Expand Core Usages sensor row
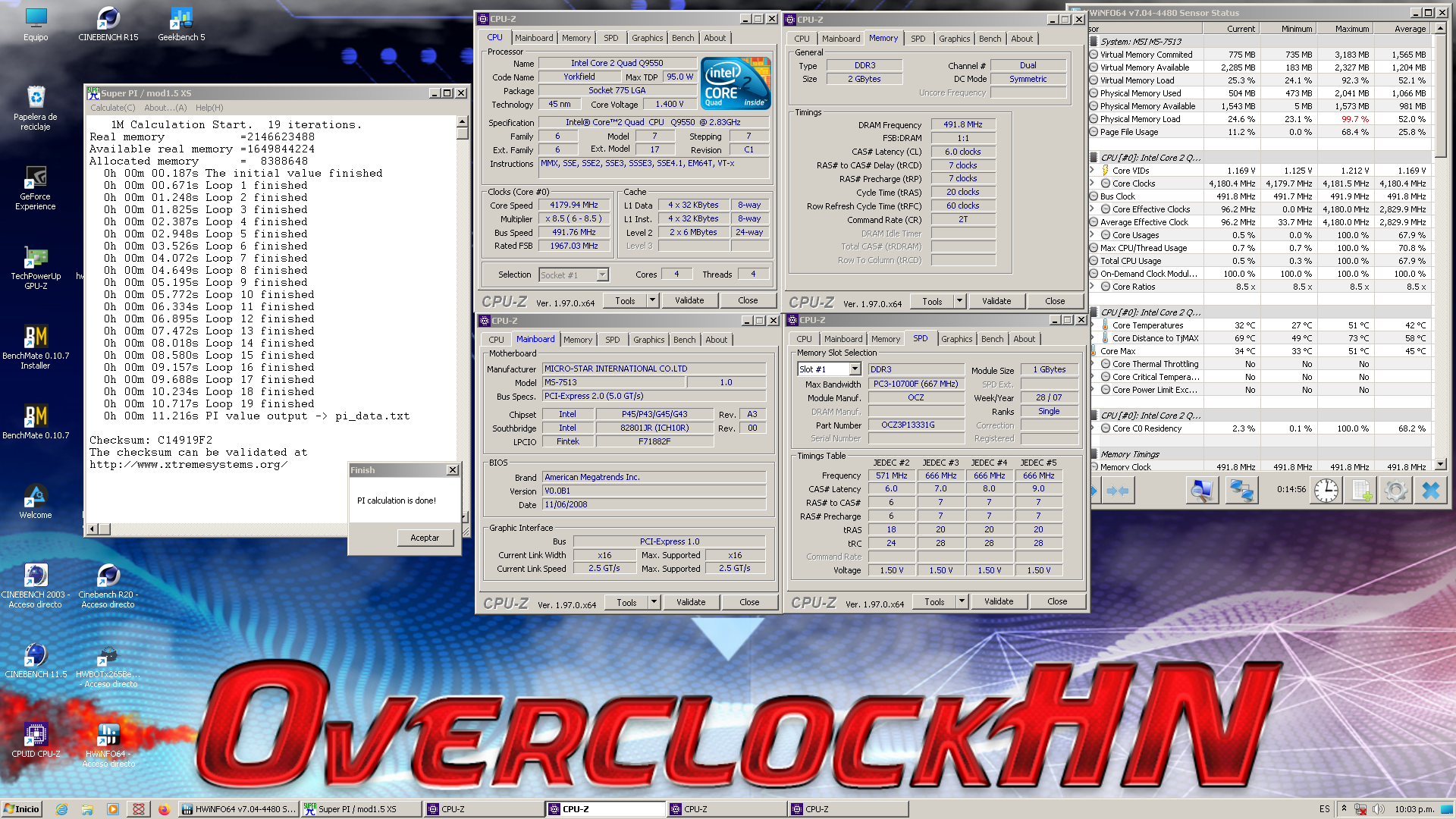This screenshot has width=1456, height=819. tap(1092, 235)
